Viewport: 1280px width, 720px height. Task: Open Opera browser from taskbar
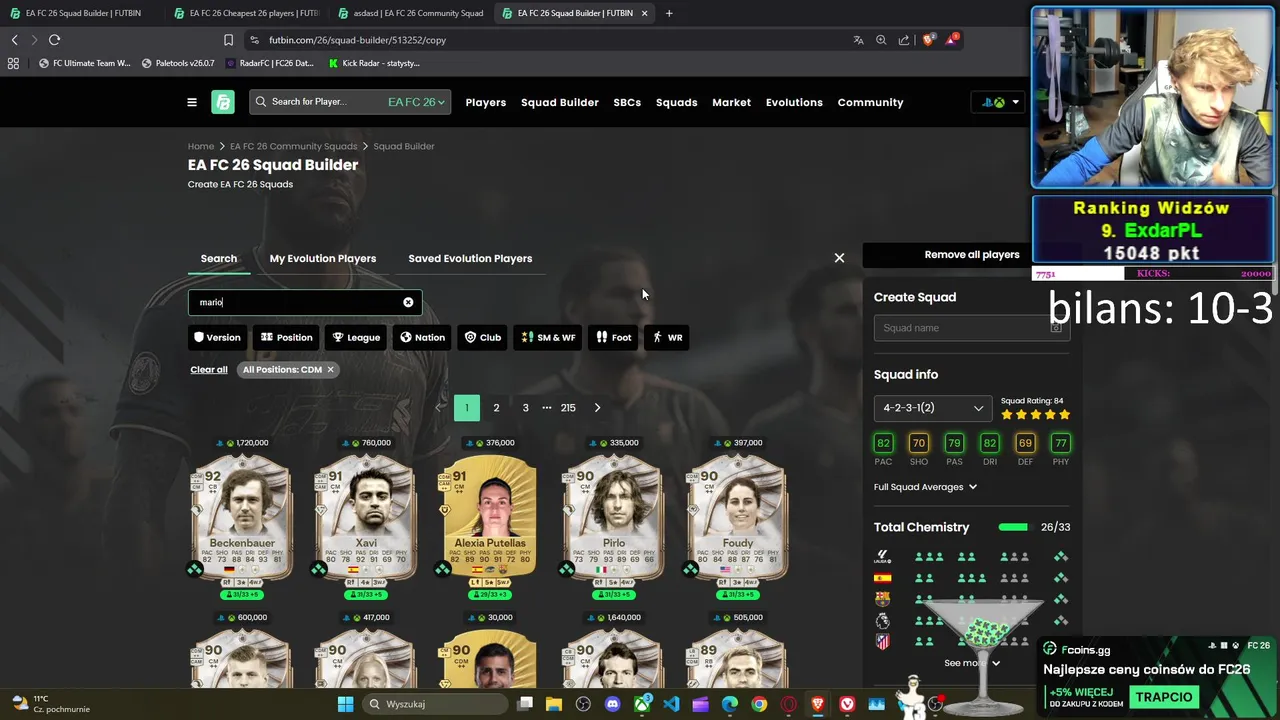(x=788, y=704)
